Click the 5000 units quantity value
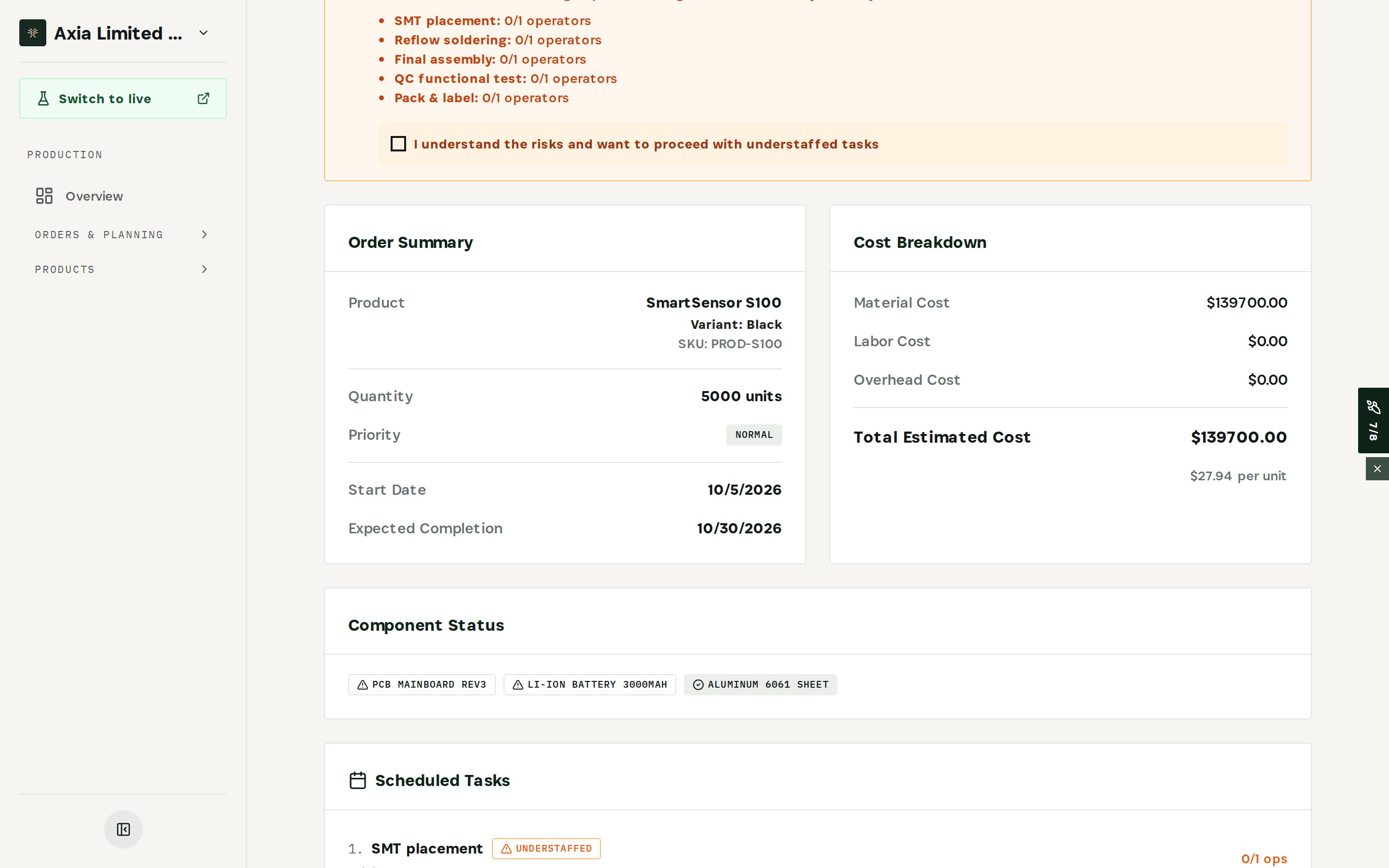The height and width of the screenshot is (868, 1389). (x=741, y=396)
